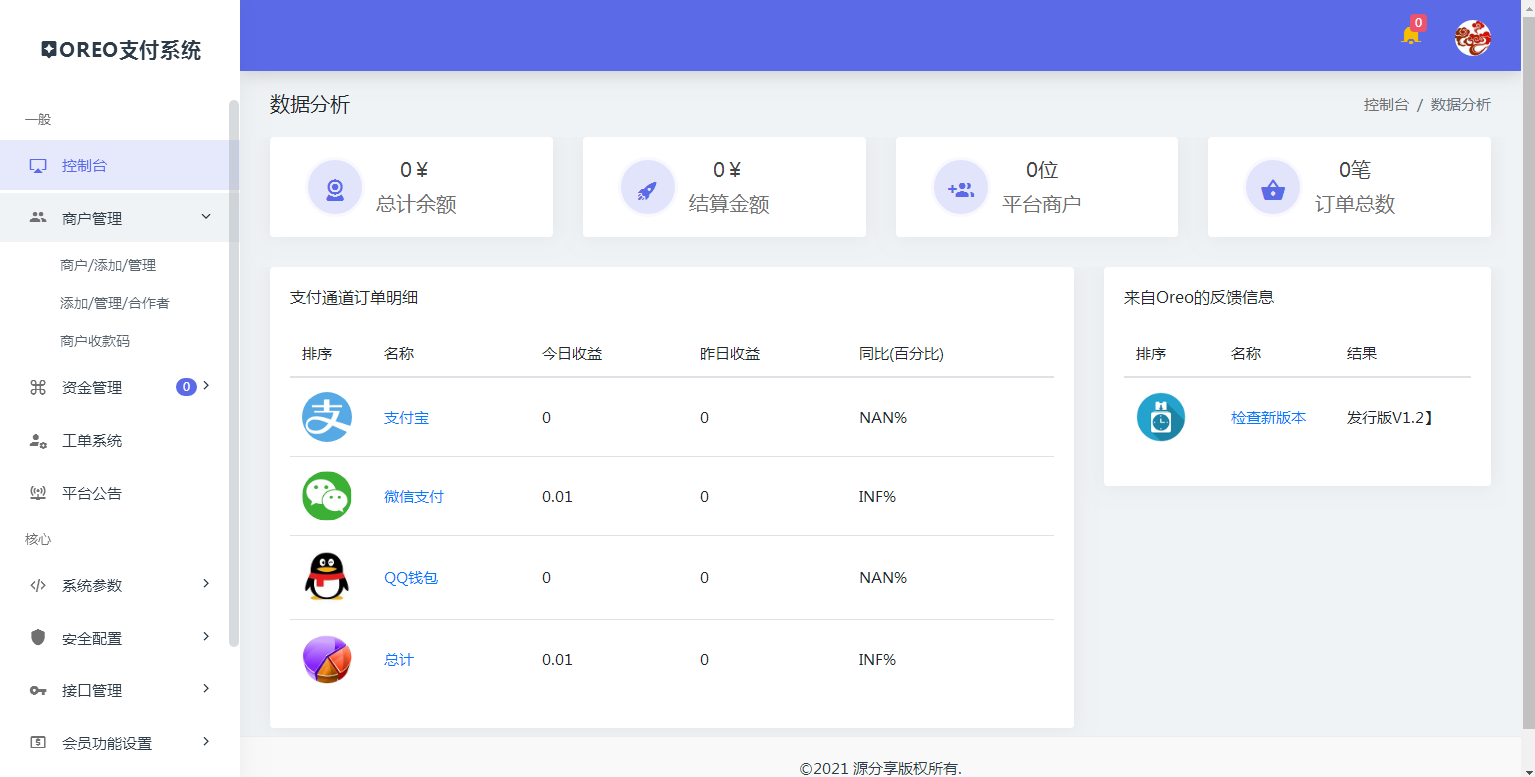Select the Alipay channel icon

click(x=326, y=417)
